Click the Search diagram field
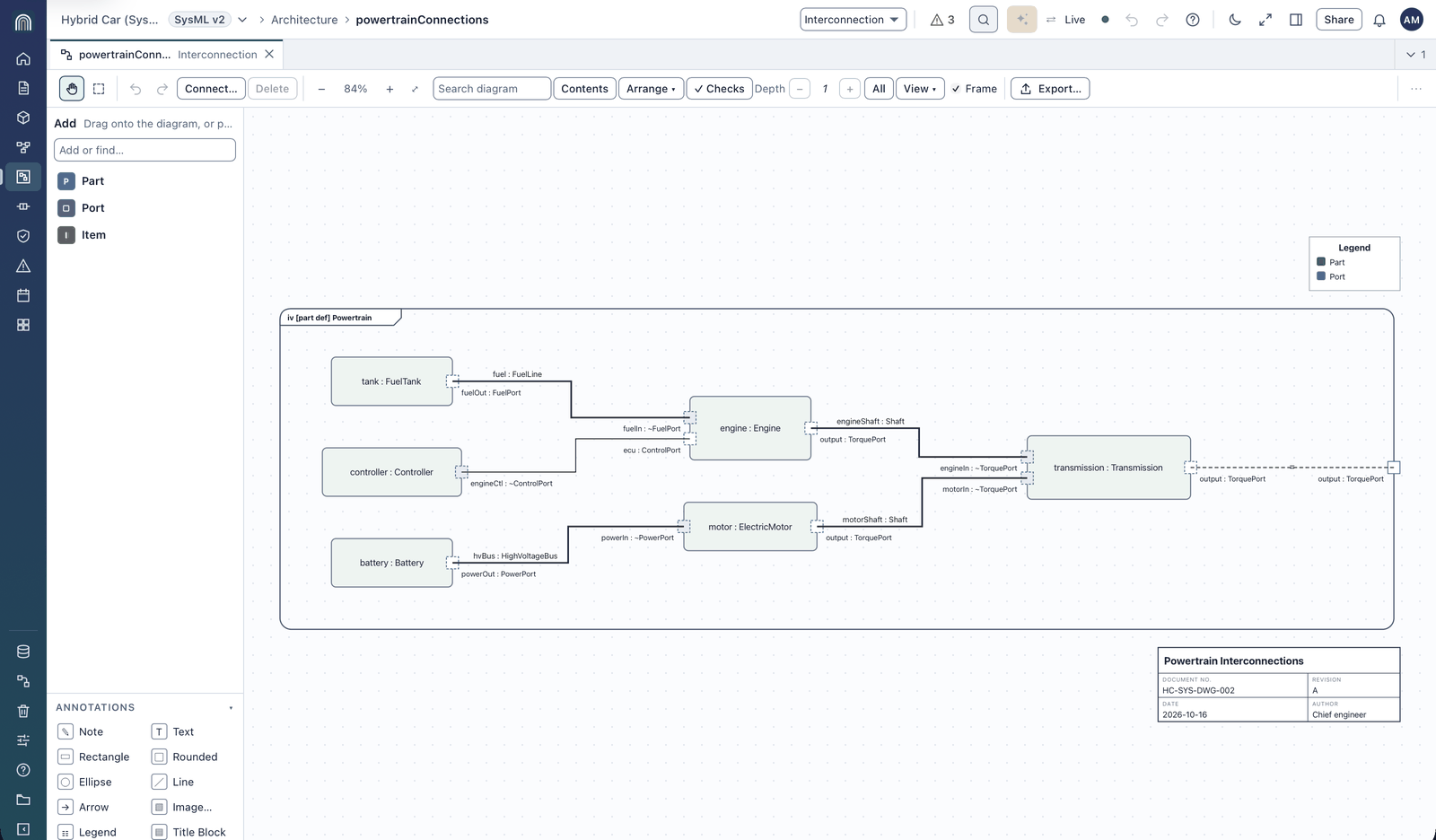Viewport: 1436px width, 840px height. tap(492, 89)
